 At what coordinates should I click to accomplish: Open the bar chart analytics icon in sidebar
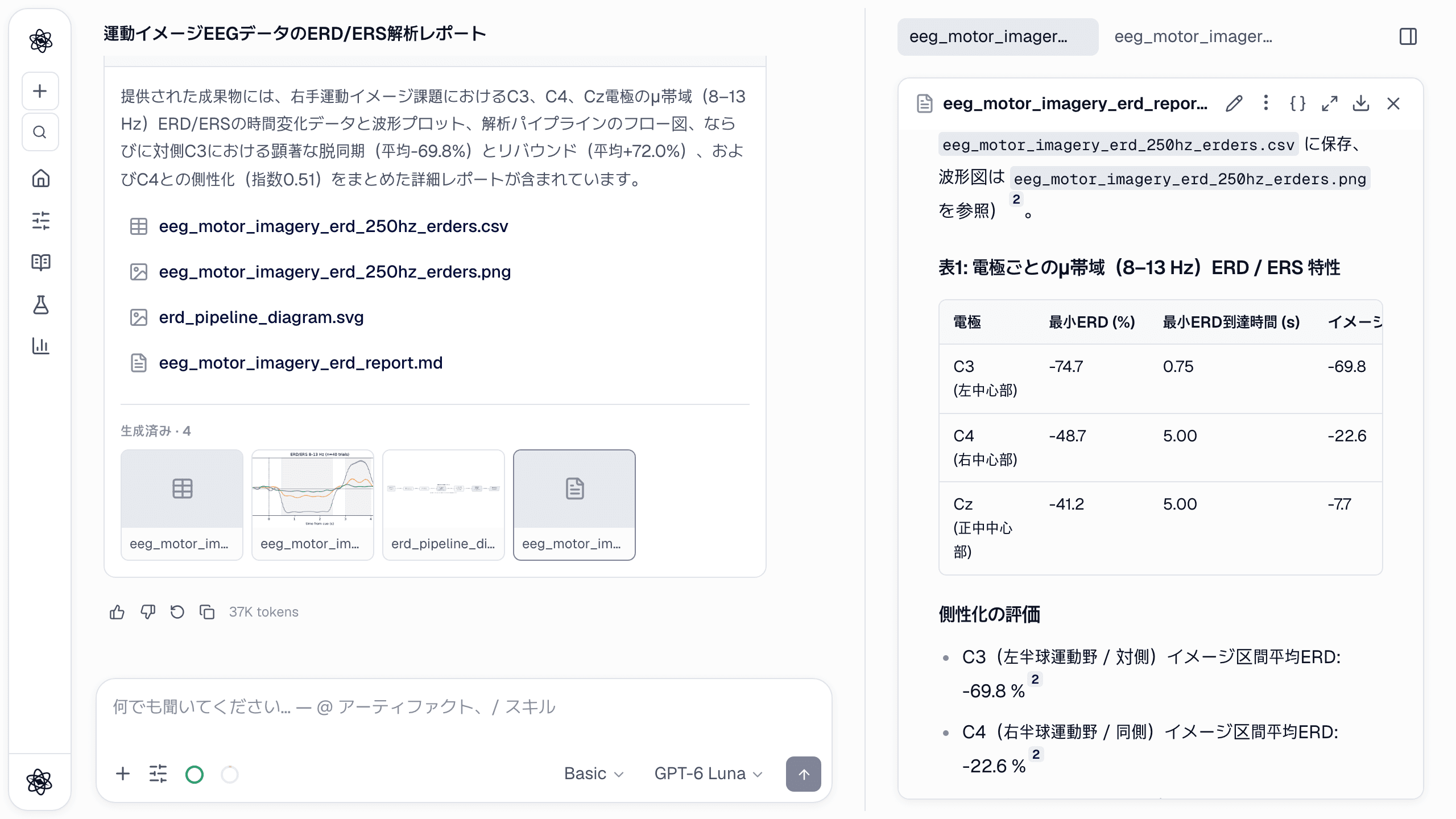click(x=40, y=346)
